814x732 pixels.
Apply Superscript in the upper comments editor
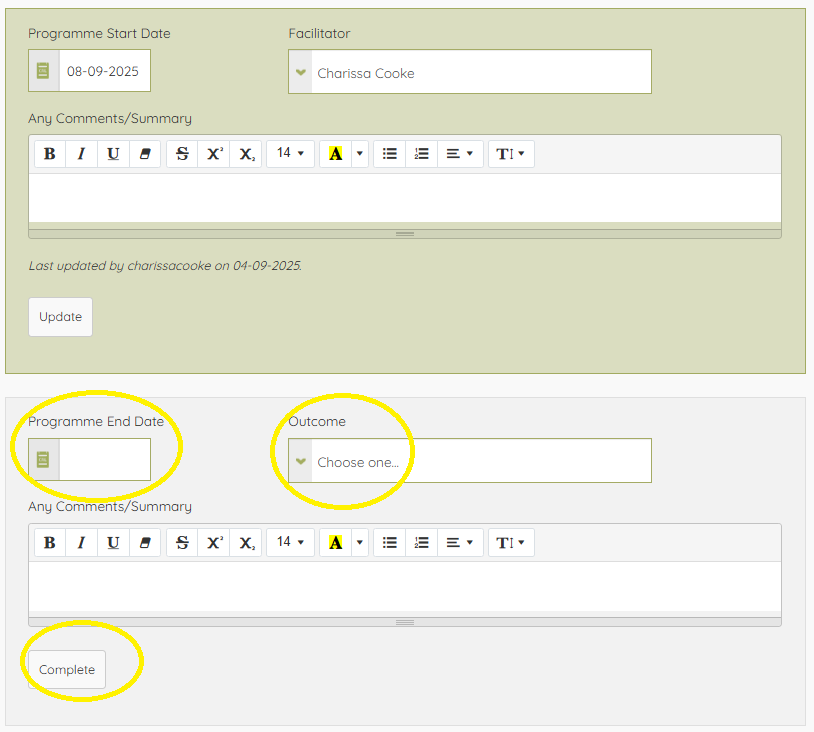click(214, 154)
